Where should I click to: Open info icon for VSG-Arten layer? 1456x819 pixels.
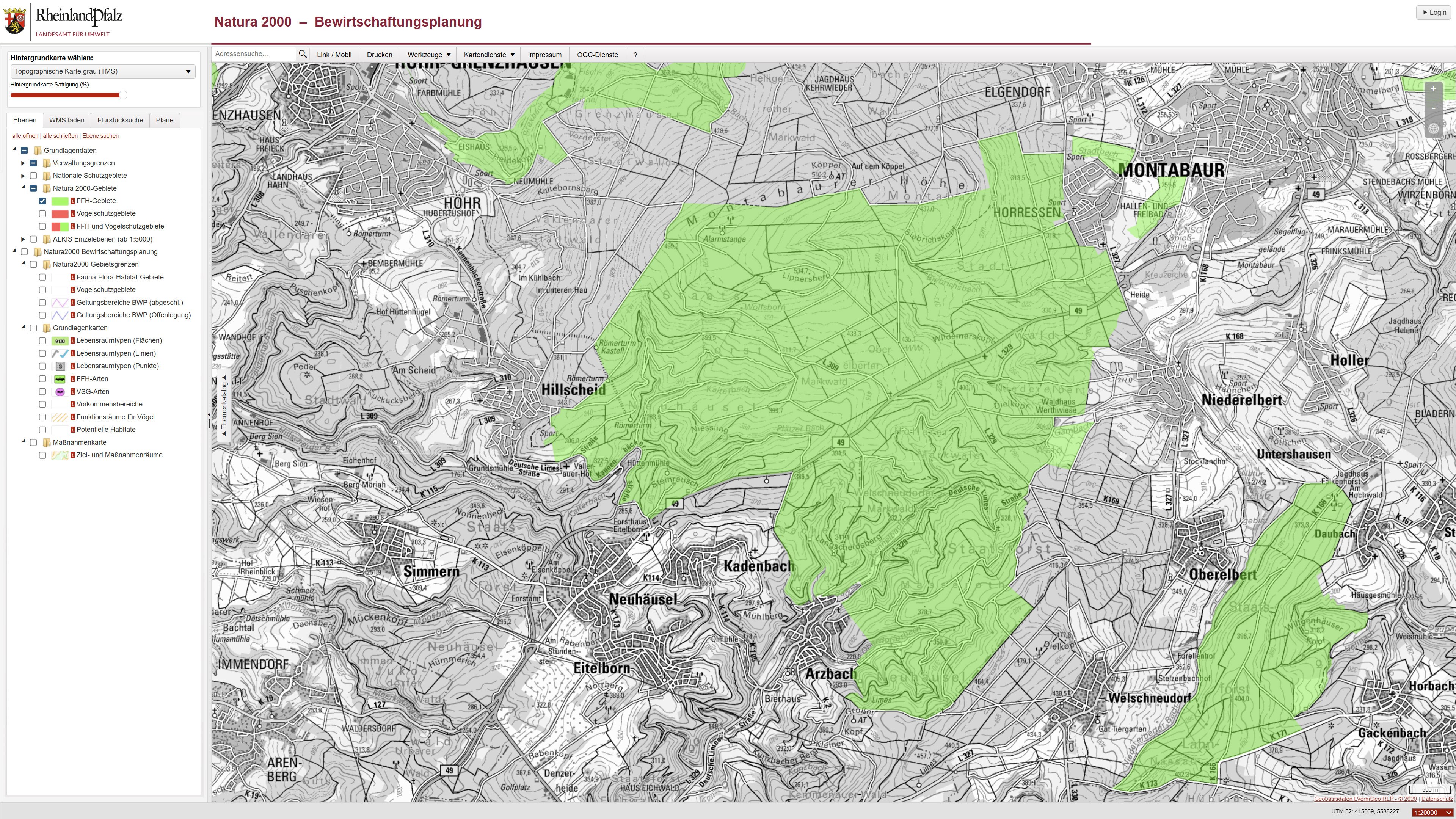coord(72,392)
